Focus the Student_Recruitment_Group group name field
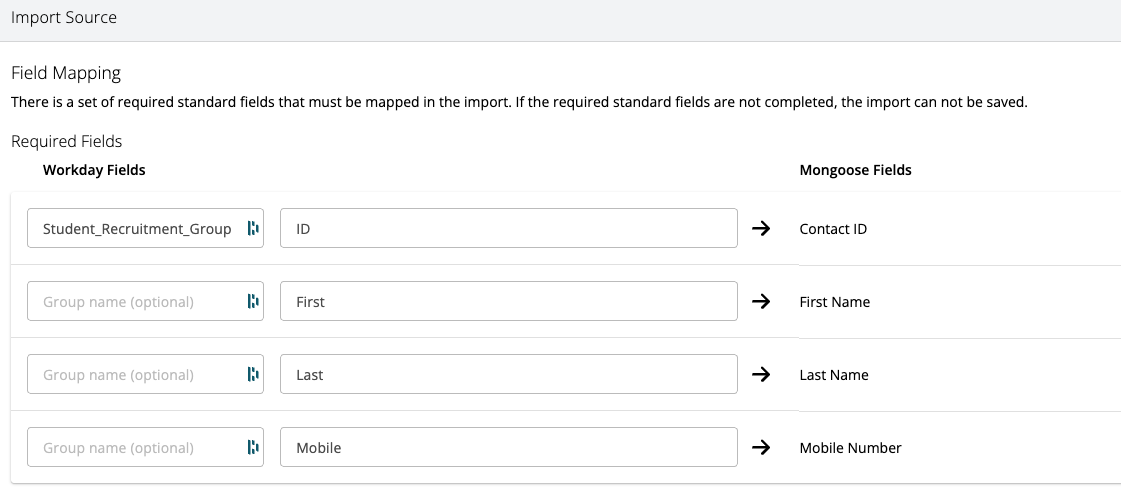Viewport: 1121px width, 501px height. [137, 229]
